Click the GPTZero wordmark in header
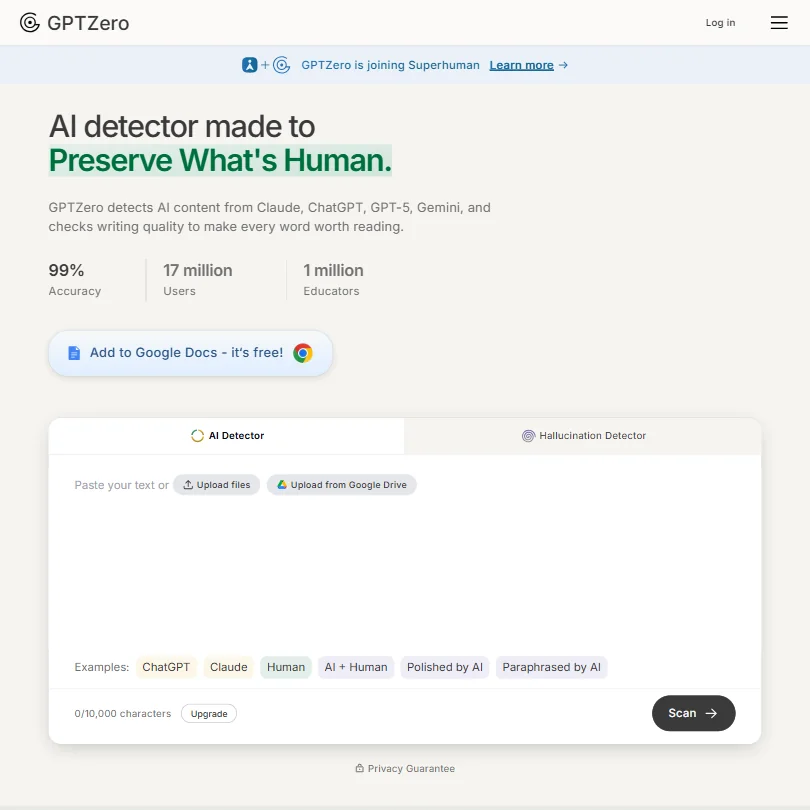810x810 pixels. [88, 23]
